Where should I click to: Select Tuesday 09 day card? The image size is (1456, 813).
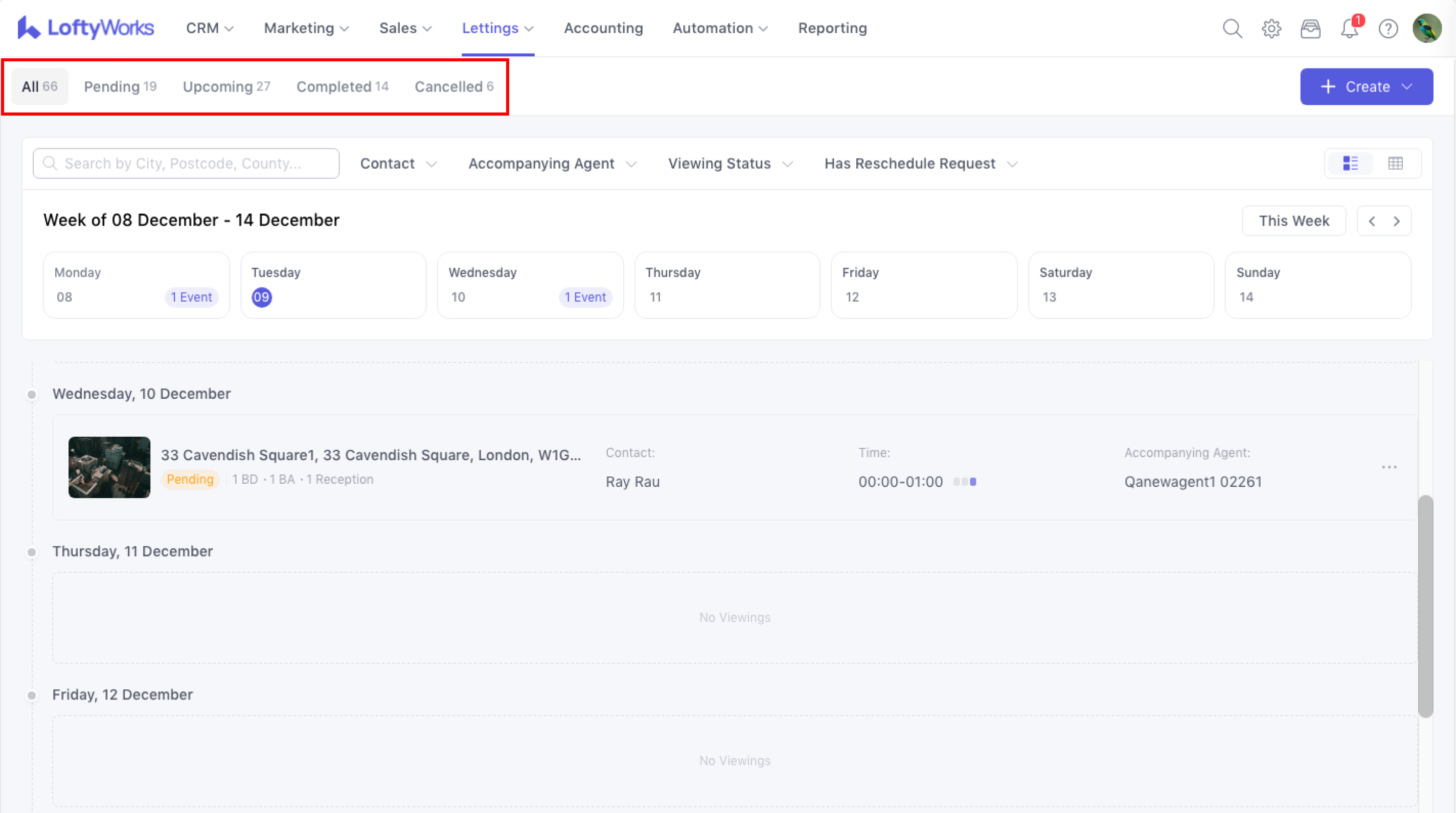click(333, 285)
